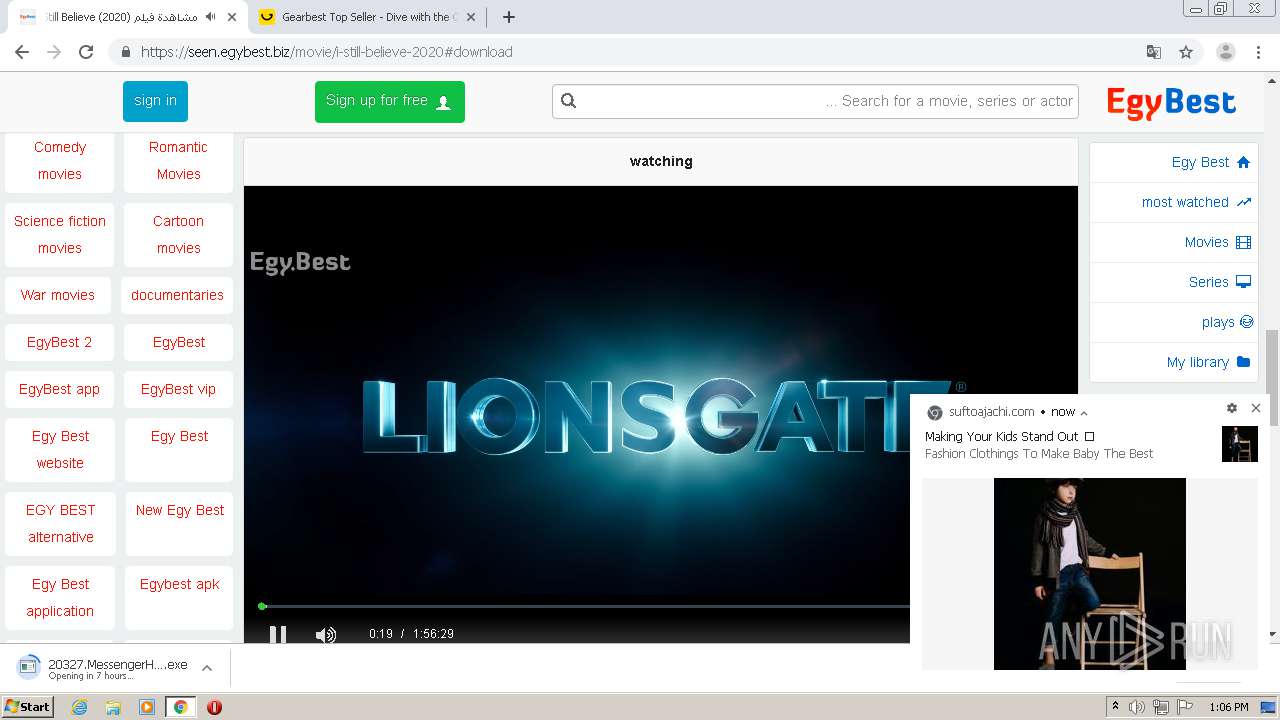Go to Series in sidebar
1280x720 pixels.
[x=1208, y=282]
